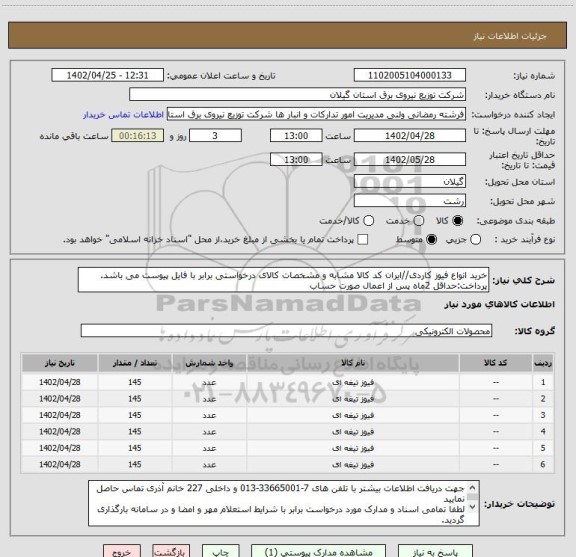Click the بازگشت back button
The width and height of the screenshot is (576, 557).
coord(171,552)
